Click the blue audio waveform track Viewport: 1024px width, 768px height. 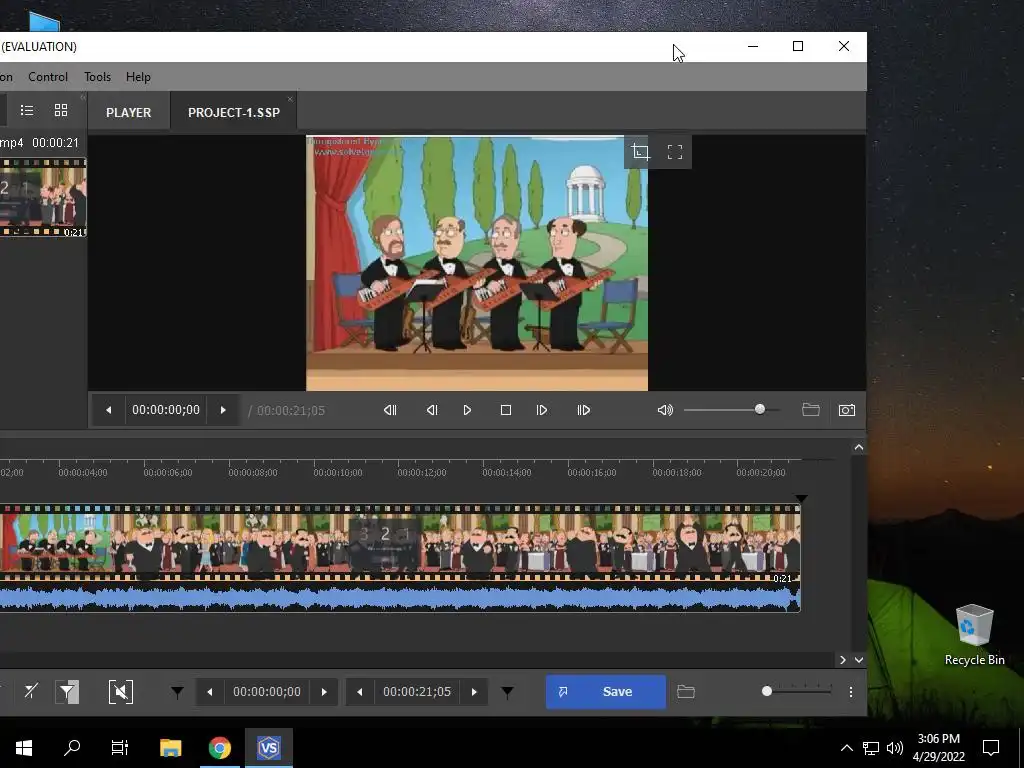[x=400, y=598]
